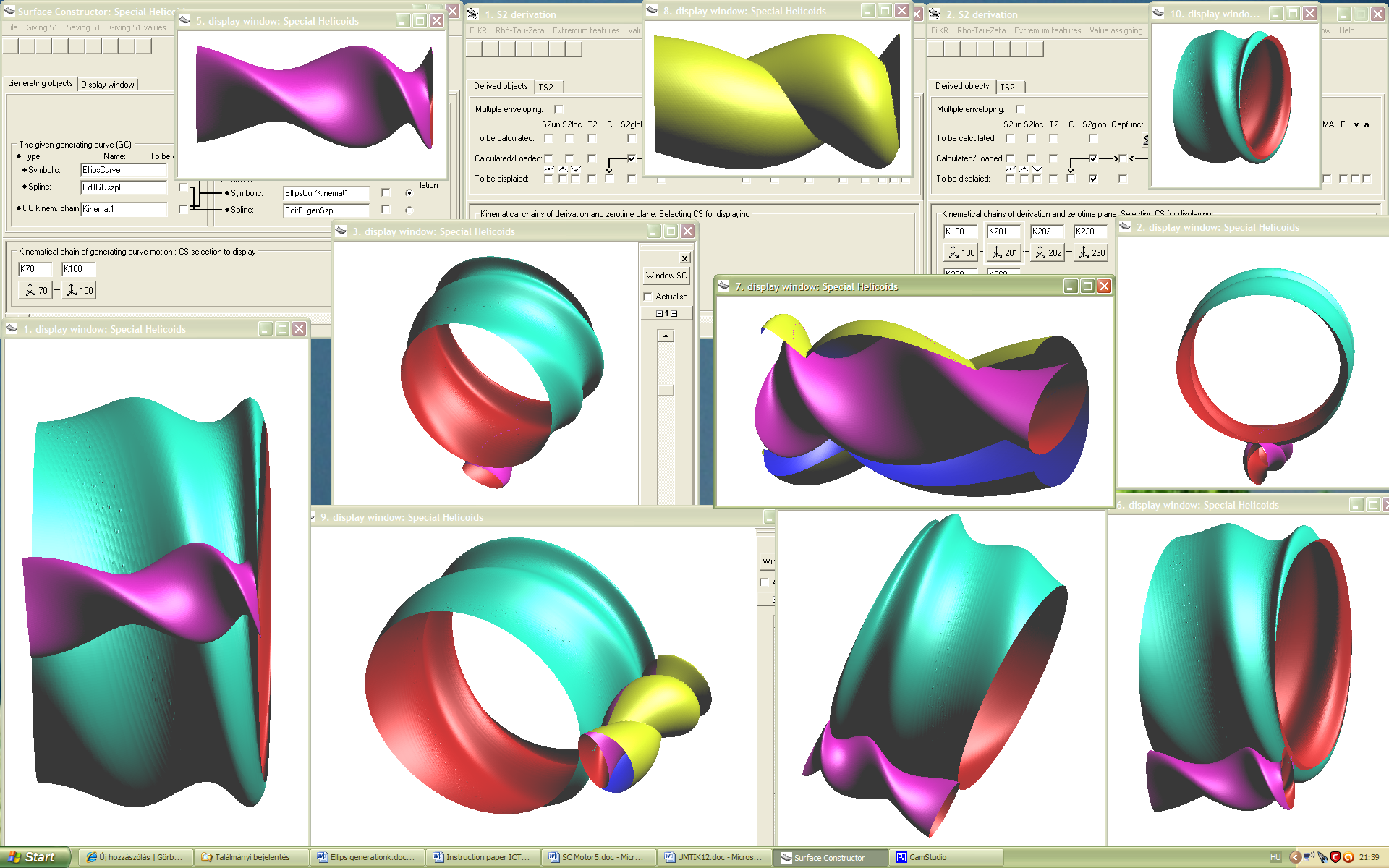The width and height of the screenshot is (1389, 868).
Task: Check the box next to Kinemat1 field
Action: tap(183, 209)
